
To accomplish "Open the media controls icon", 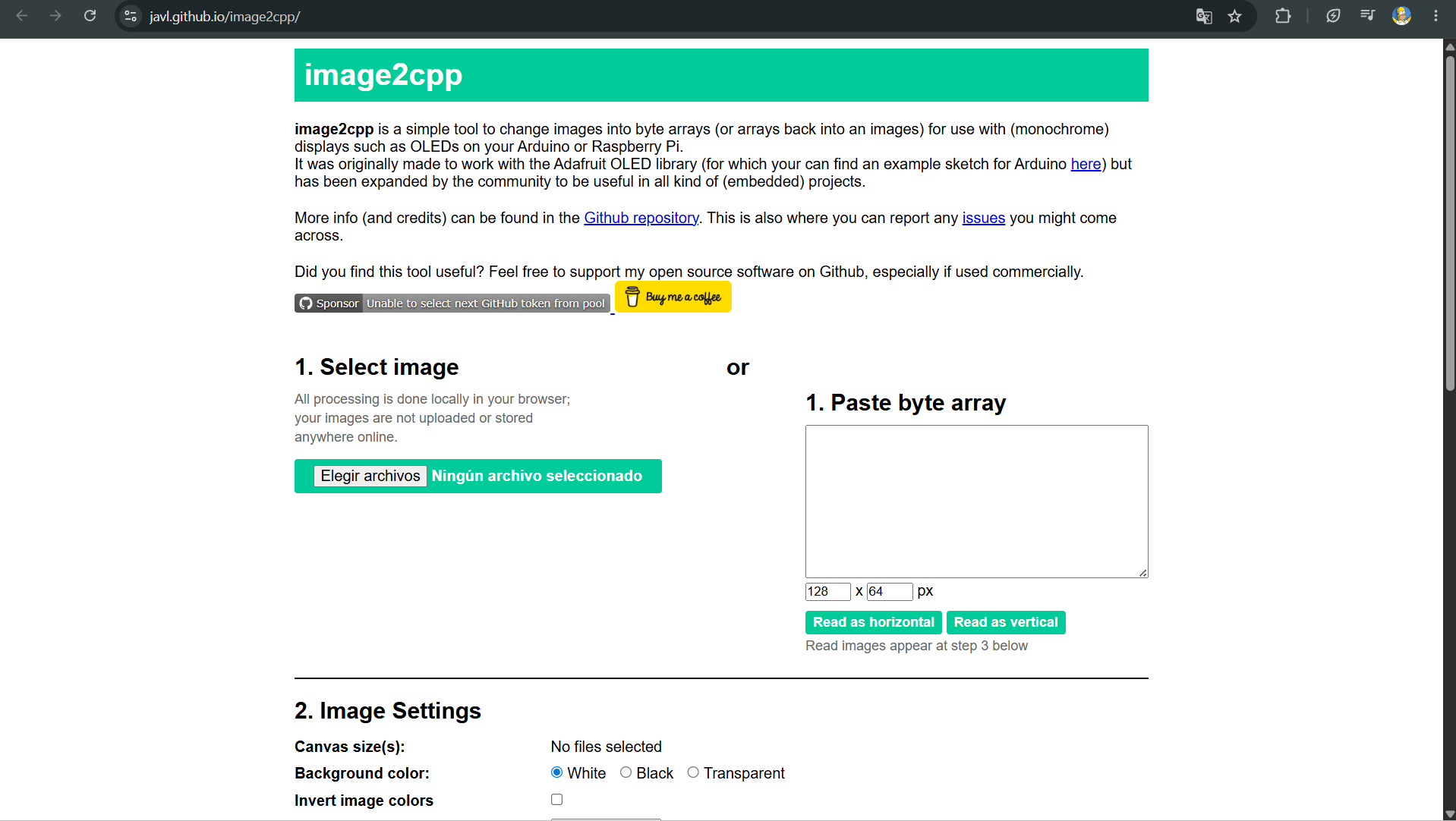I will (x=1367, y=16).
